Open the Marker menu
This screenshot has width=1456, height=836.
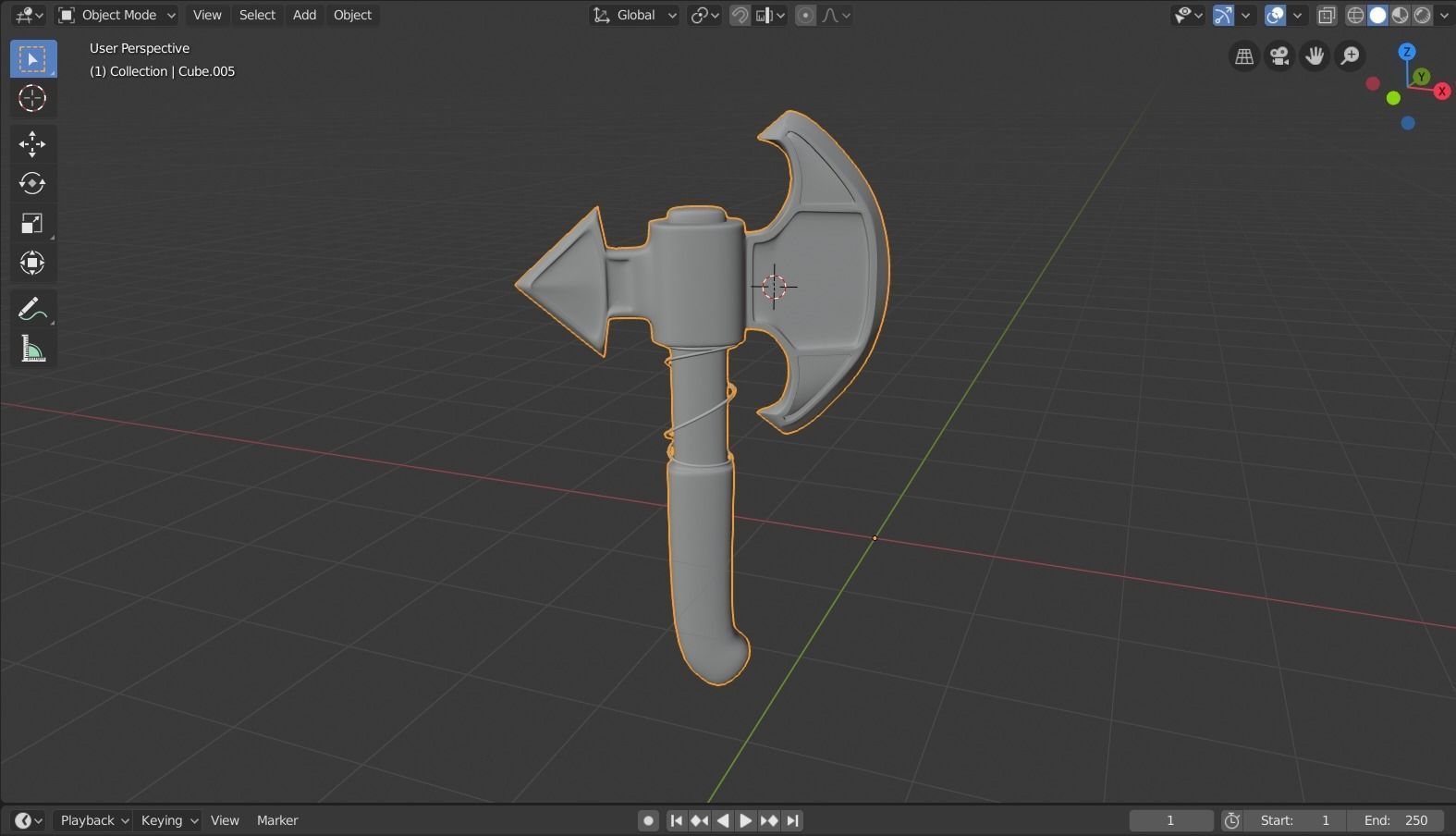[277, 820]
